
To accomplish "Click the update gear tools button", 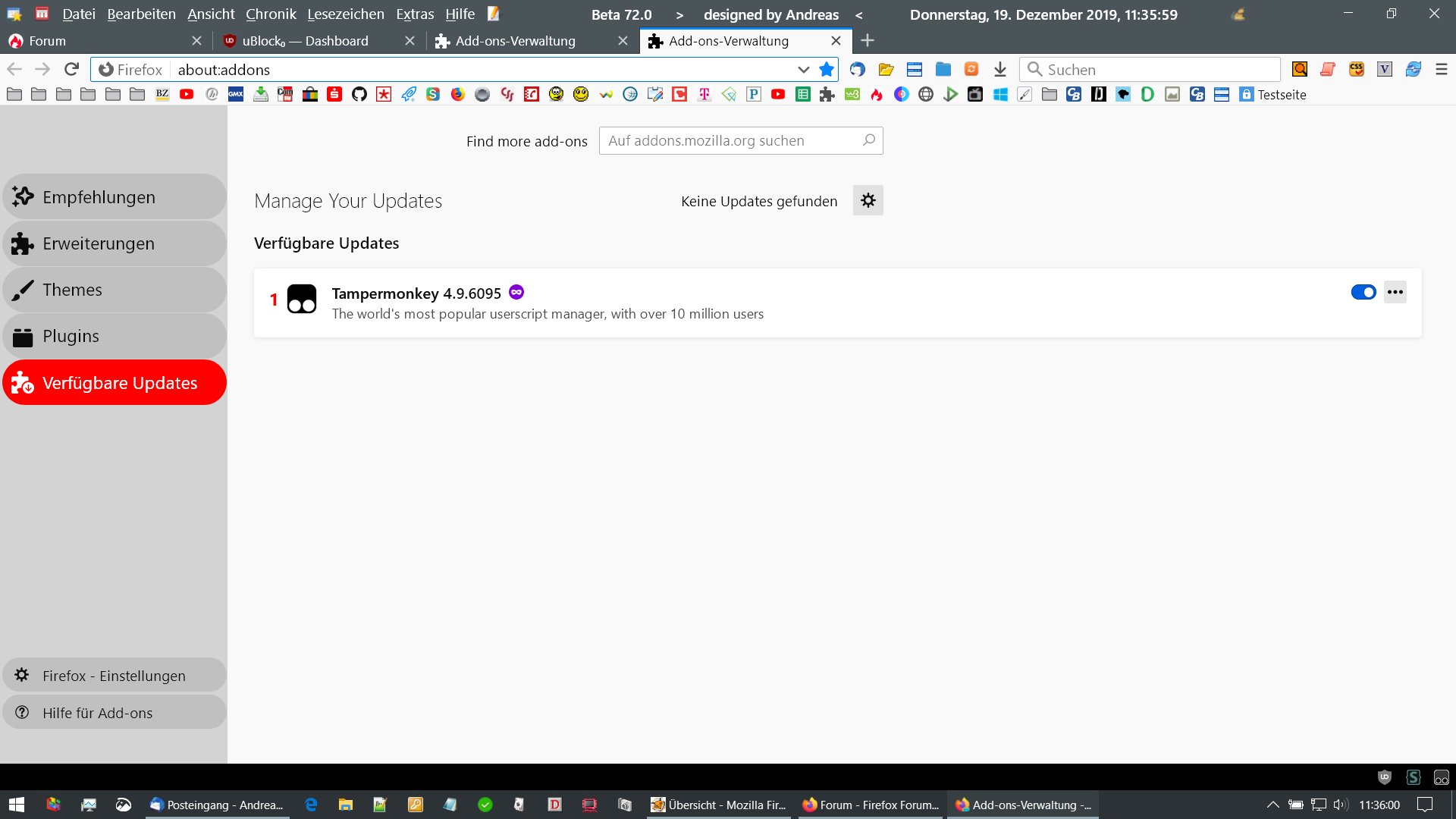I will pos(868,200).
